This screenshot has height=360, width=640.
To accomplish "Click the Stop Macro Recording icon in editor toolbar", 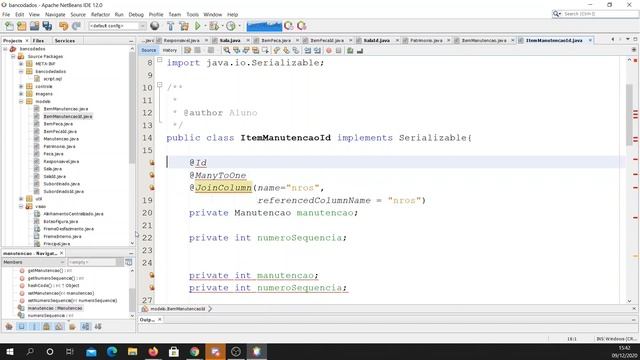I will click(x=338, y=51).
